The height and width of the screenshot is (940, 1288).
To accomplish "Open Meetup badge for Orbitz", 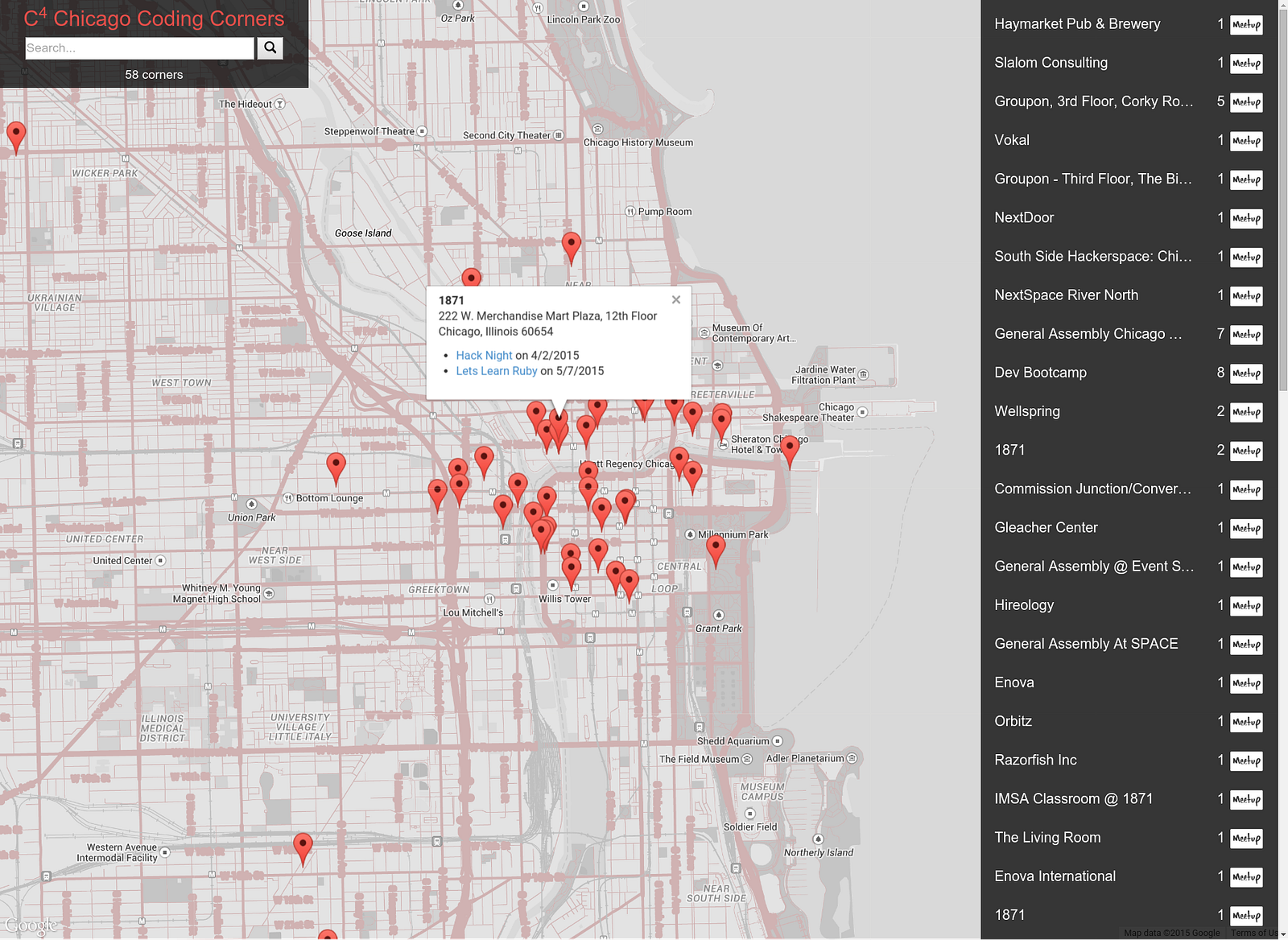I will pyautogui.click(x=1246, y=722).
